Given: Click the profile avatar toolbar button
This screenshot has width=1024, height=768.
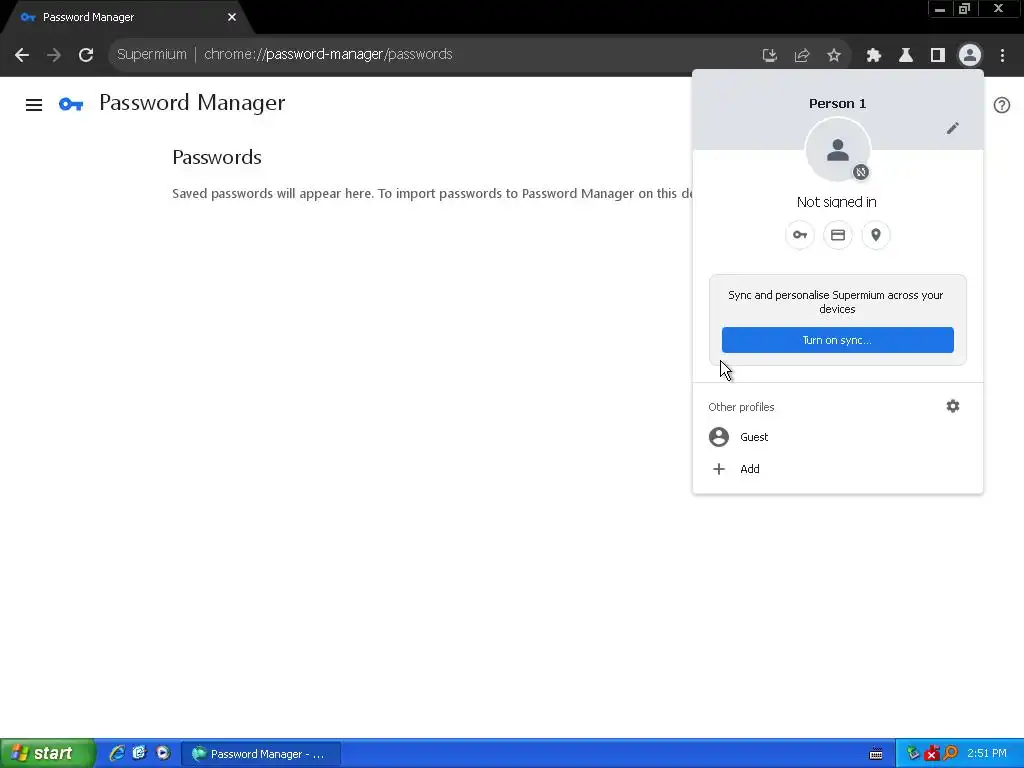Looking at the screenshot, I should click(x=970, y=55).
